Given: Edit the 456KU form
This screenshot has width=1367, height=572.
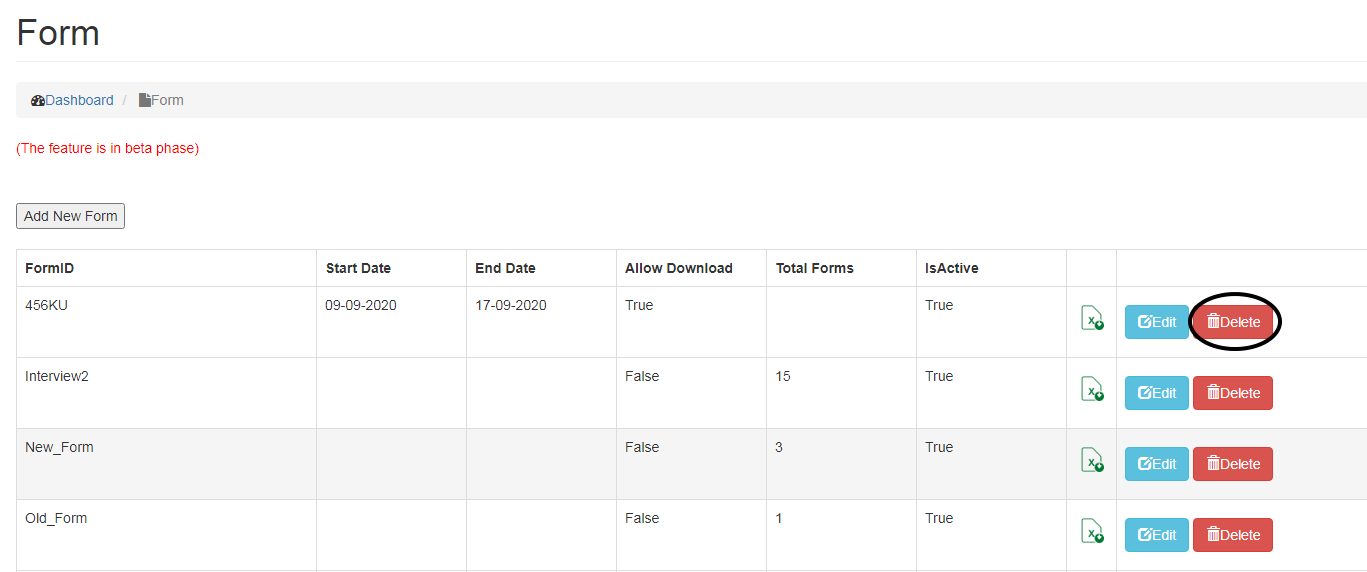Looking at the screenshot, I should pyautogui.click(x=1157, y=322).
